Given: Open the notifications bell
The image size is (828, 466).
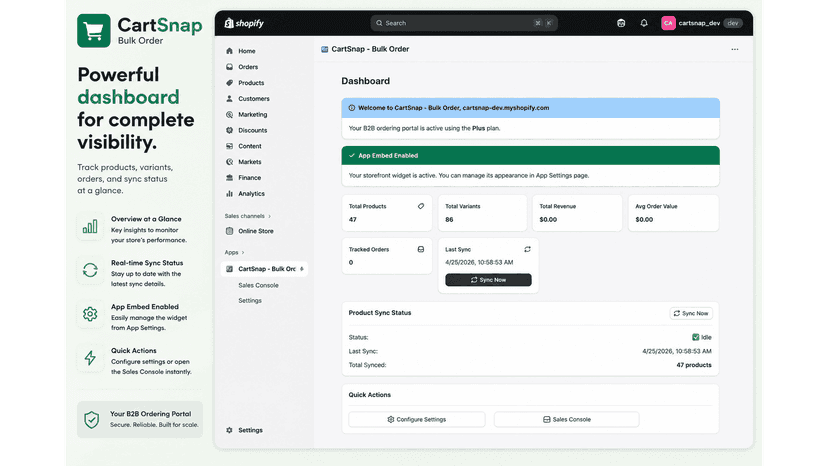Looking at the screenshot, I should [x=644, y=23].
